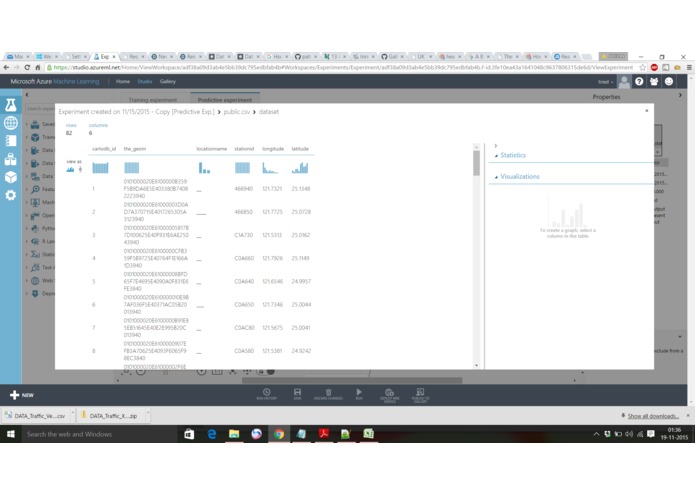Open the Excel taskbar icon
Viewport: 695px width, 494px height.
[x=368, y=434]
